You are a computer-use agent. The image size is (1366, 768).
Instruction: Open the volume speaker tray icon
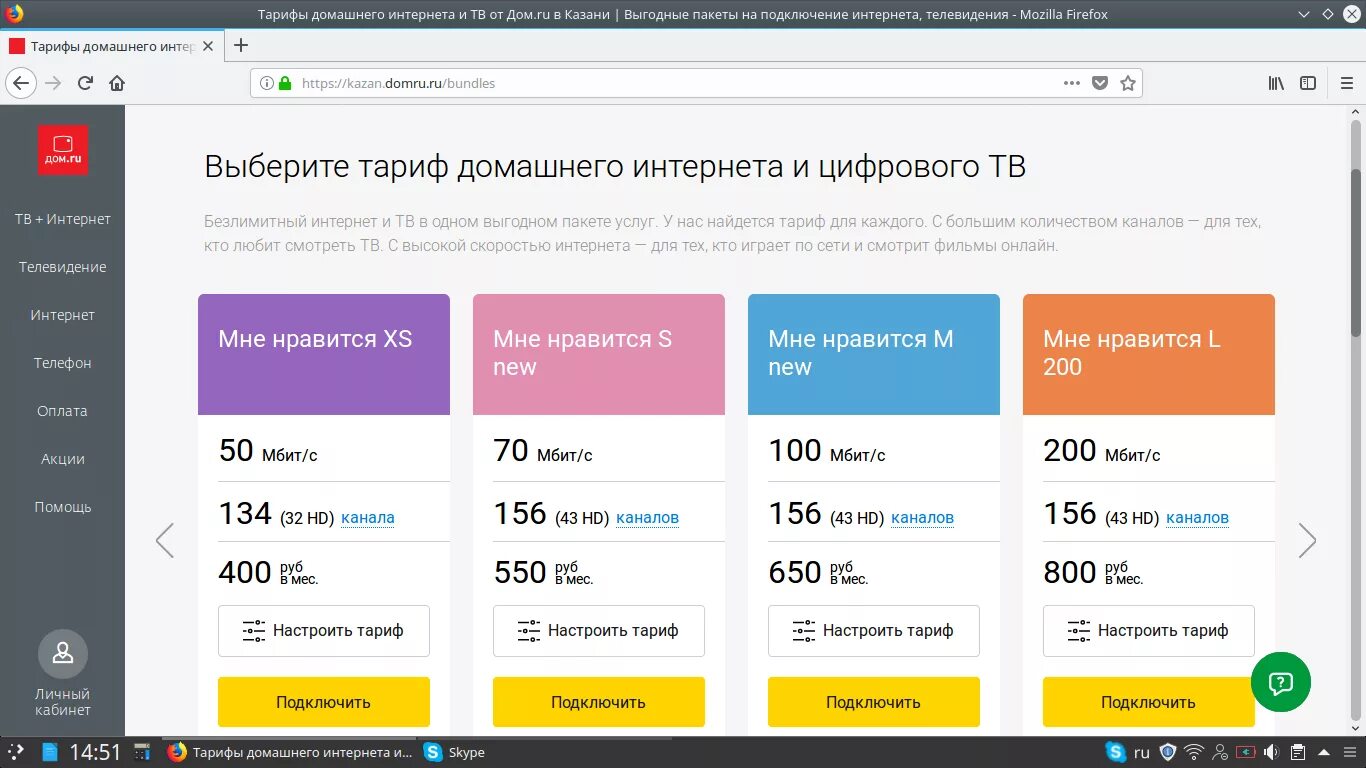pyautogui.click(x=1271, y=752)
